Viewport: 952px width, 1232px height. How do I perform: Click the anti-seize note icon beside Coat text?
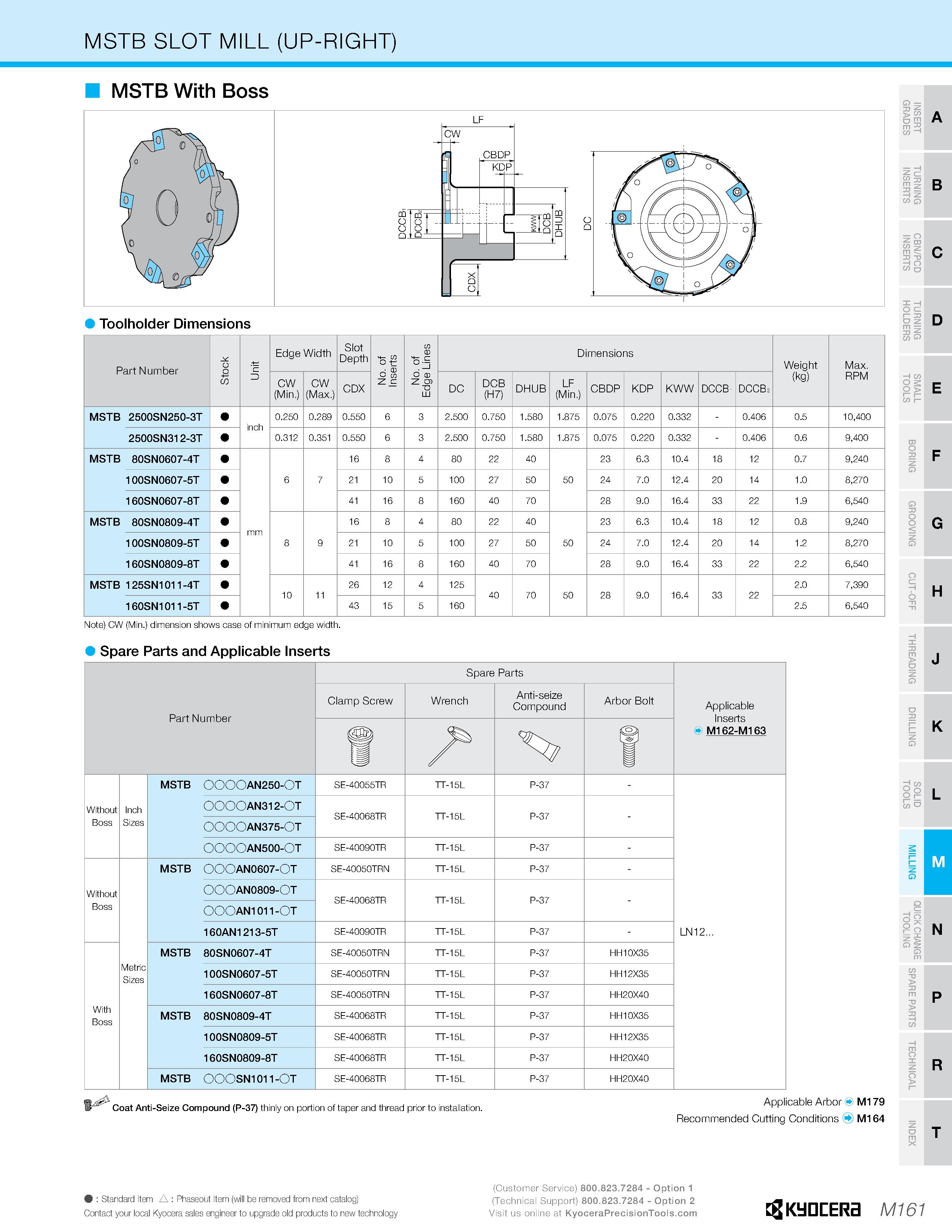pyautogui.click(x=96, y=1104)
